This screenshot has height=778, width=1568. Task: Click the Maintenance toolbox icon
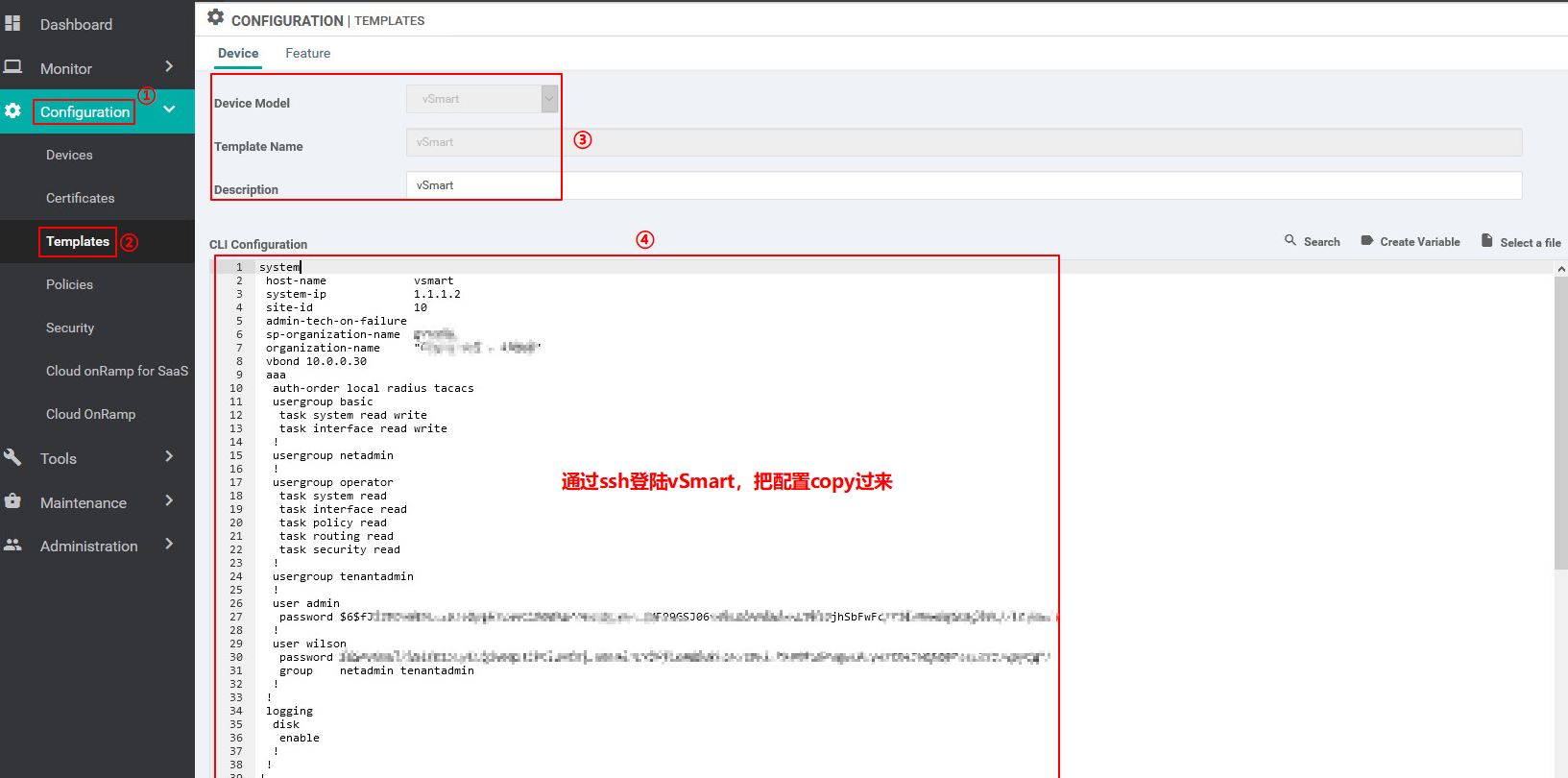click(12, 500)
